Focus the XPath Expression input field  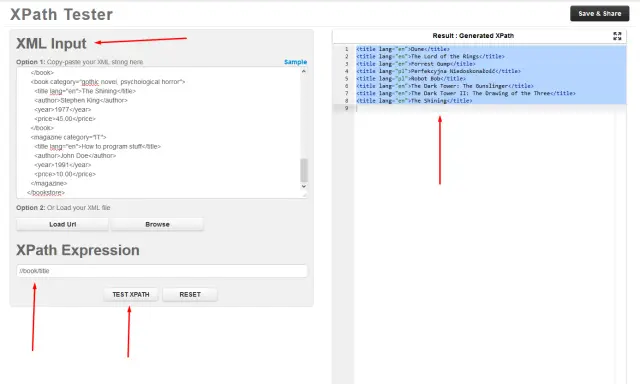point(162,271)
